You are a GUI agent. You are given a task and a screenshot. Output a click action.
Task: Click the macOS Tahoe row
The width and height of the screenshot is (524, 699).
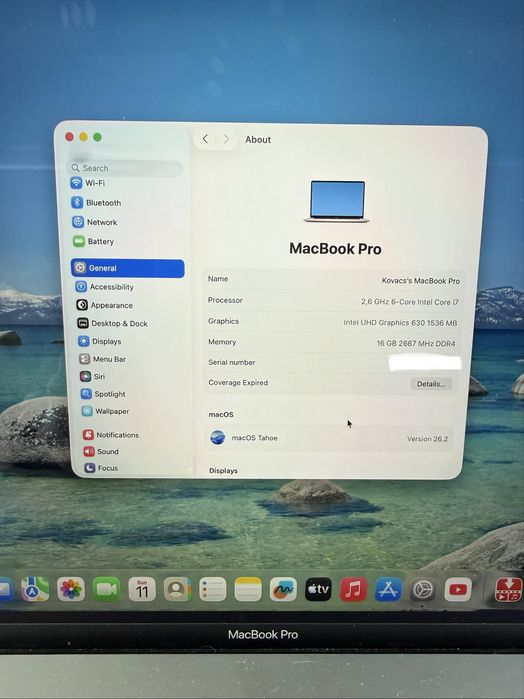329,438
